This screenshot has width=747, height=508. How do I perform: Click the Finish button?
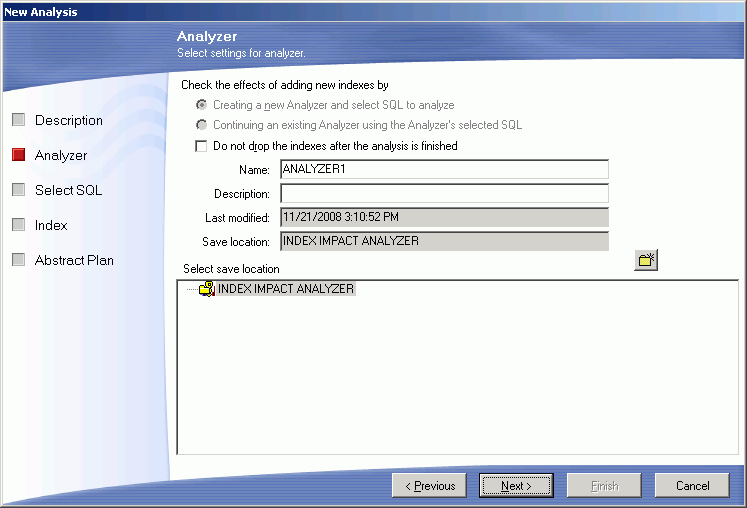(604, 486)
